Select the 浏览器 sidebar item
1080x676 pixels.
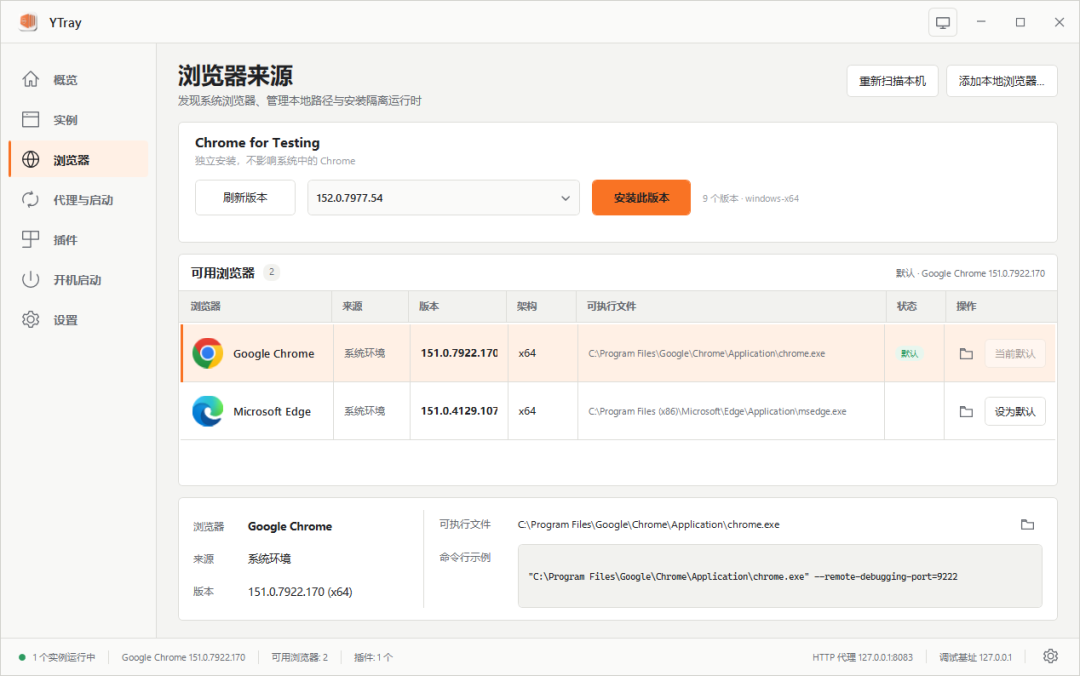point(78,160)
